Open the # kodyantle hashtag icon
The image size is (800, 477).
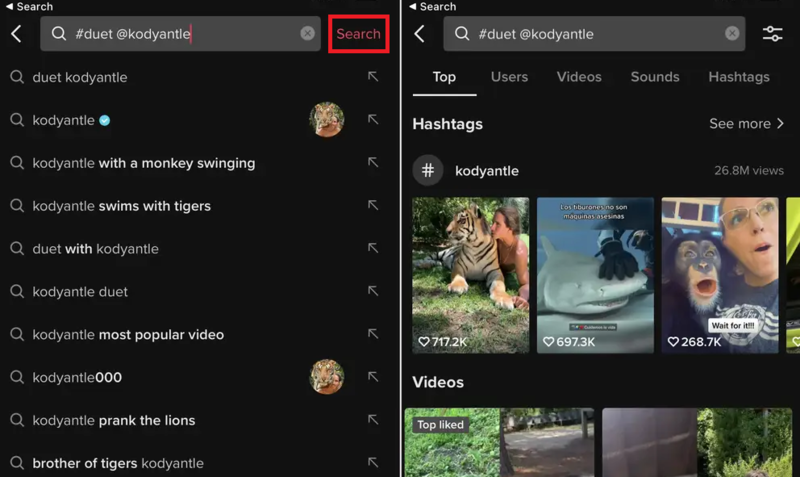tap(428, 170)
